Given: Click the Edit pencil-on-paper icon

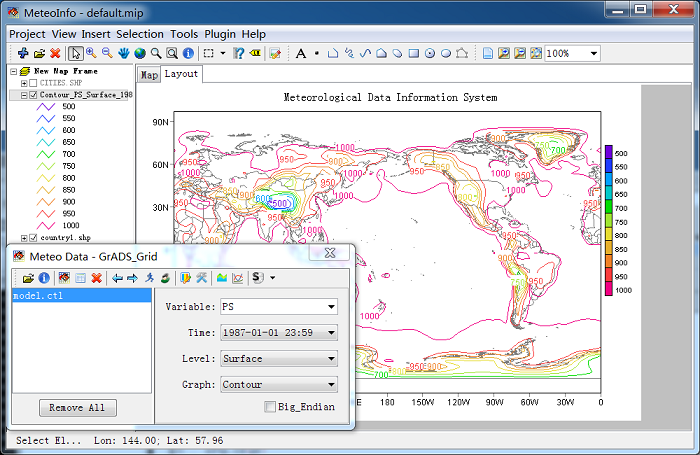Looking at the screenshot, I should 275,54.
